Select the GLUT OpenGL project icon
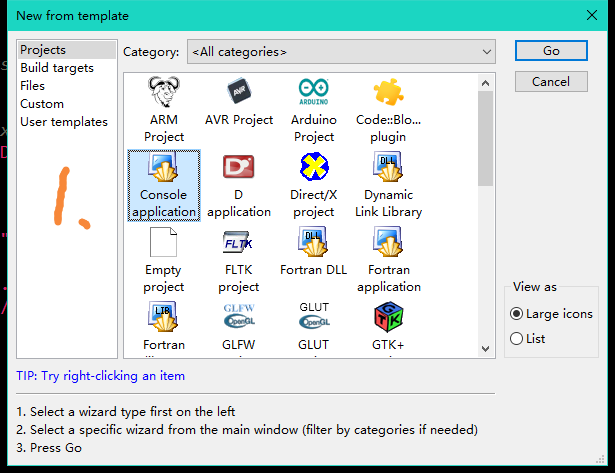 tap(314, 315)
